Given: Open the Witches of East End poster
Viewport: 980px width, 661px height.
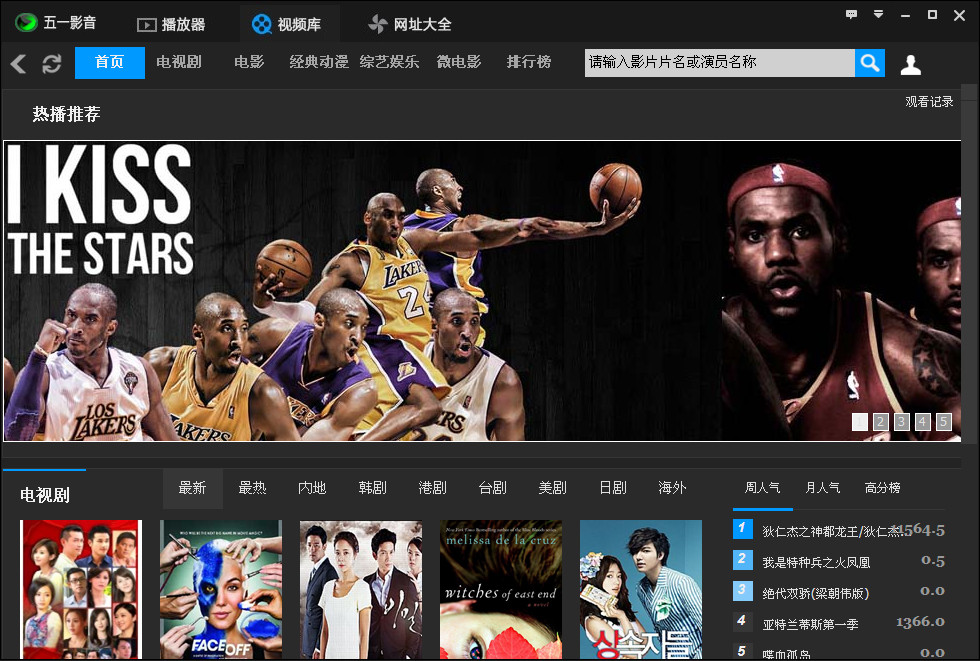Looking at the screenshot, I should pyautogui.click(x=501, y=589).
